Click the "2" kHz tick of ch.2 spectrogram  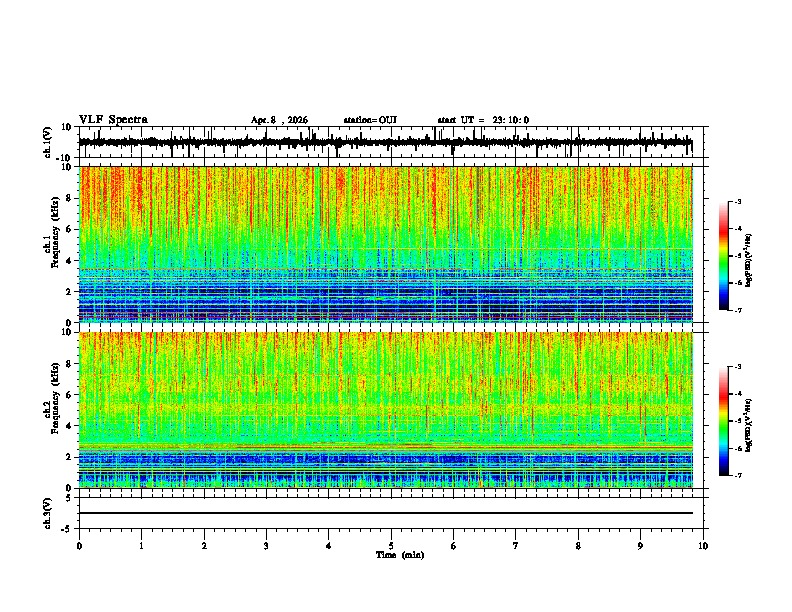(69, 457)
